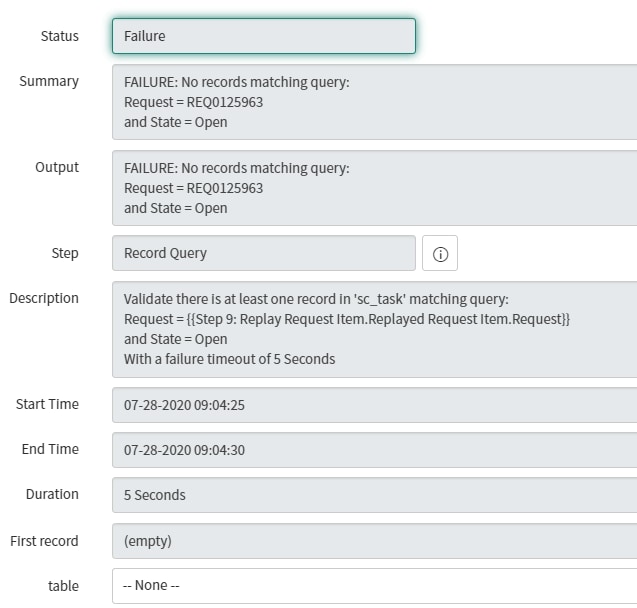Image resolution: width=637 pixels, height=608 pixels.
Task: Click the Duration field showing 5 Seconds
Action: coord(374,495)
